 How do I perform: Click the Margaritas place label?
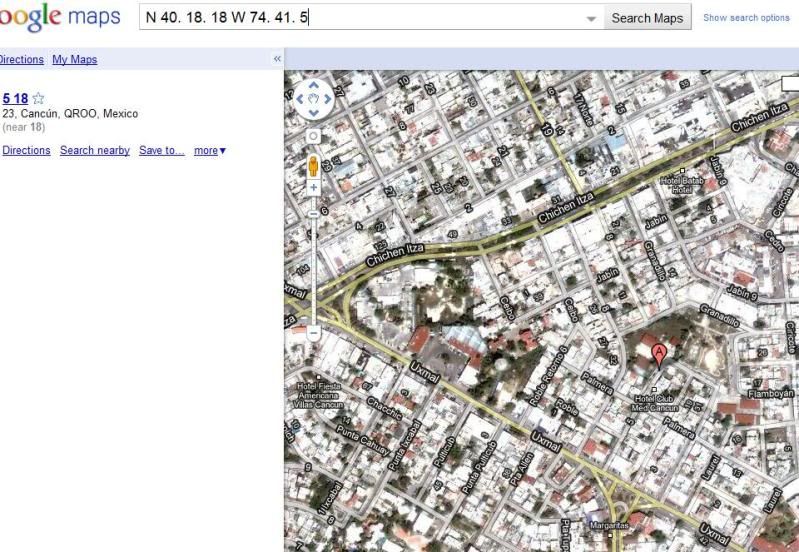[x=609, y=525]
